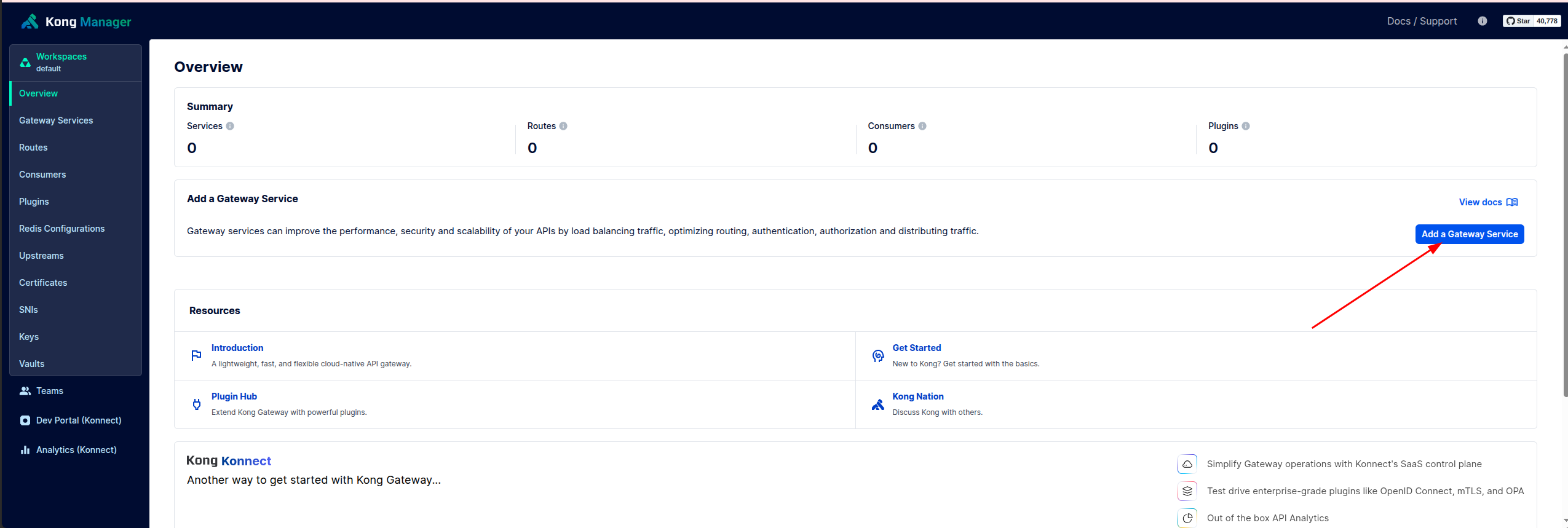Click the info icon next to Routes
The width and height of the screenshot is (1568, 528).
tap(563, 126)
